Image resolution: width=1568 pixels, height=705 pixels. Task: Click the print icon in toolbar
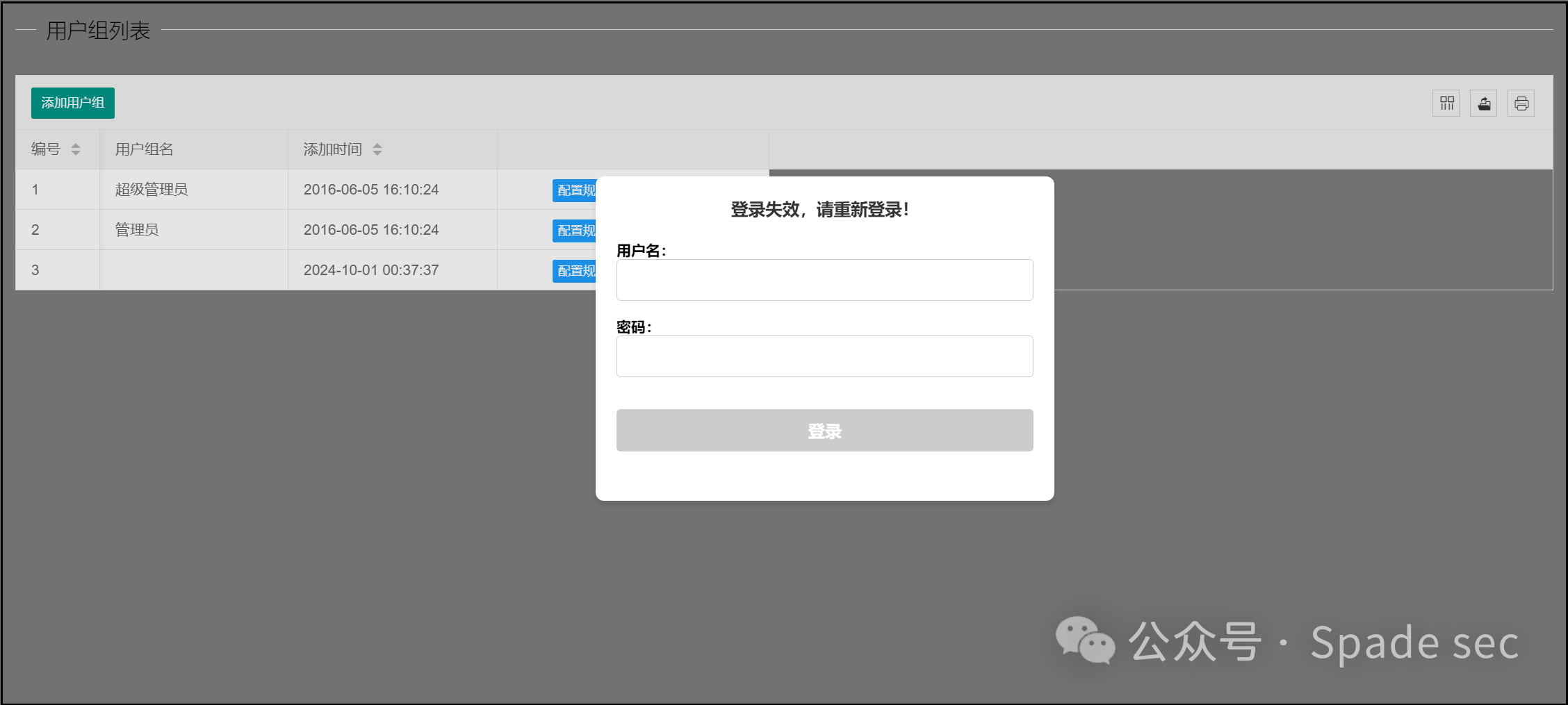[1521, 103]
